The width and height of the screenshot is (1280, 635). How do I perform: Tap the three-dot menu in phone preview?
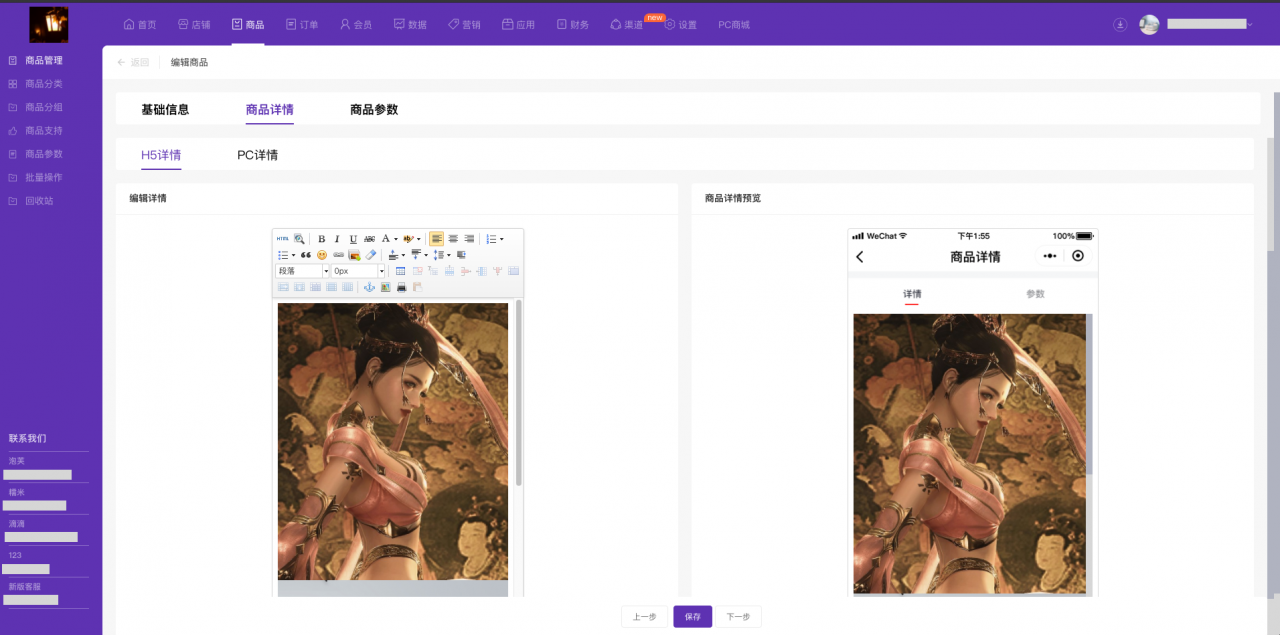tap(1049, 256)
